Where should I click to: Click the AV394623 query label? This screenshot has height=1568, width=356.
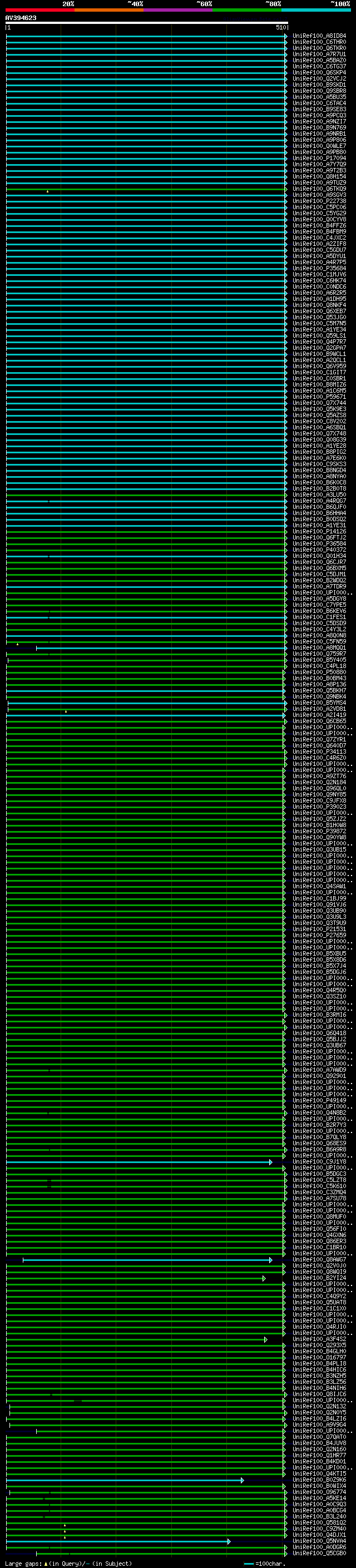(21, 18)
